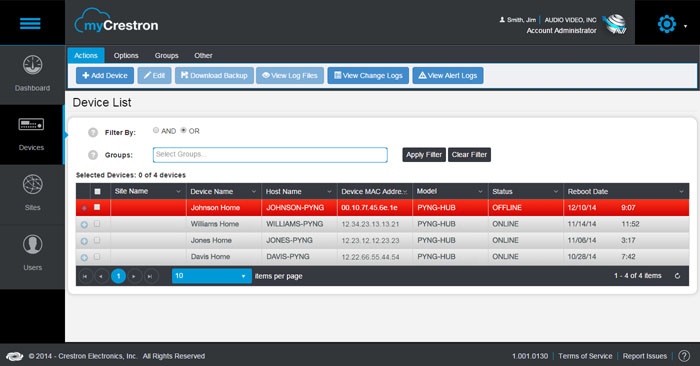
Task: Click the user icon next to Smith, Jim
Action: click(502, 20)
